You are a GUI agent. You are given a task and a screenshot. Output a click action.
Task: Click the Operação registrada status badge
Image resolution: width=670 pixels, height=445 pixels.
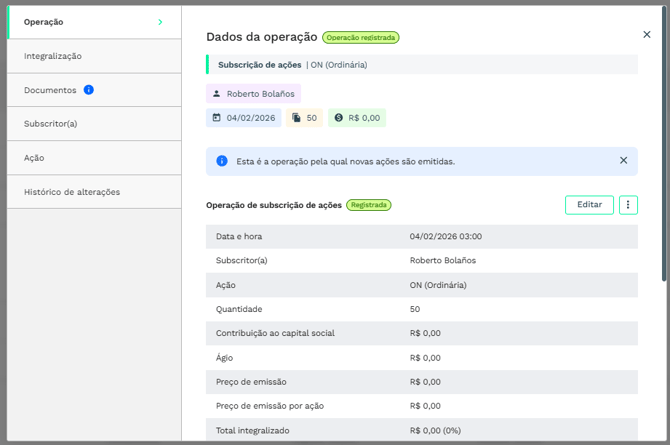(361, 38)
